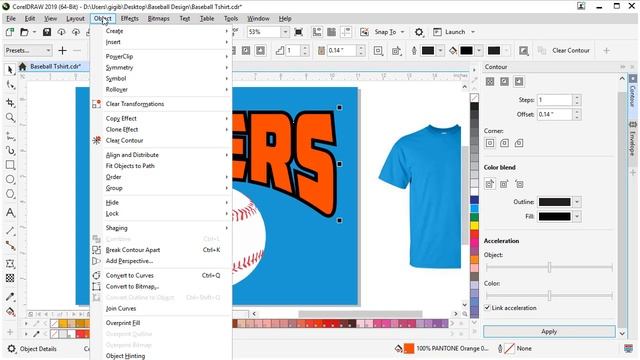The image size is (640, 360).
Task: Select the Zoom tool
Action: (x=10, y=118)
